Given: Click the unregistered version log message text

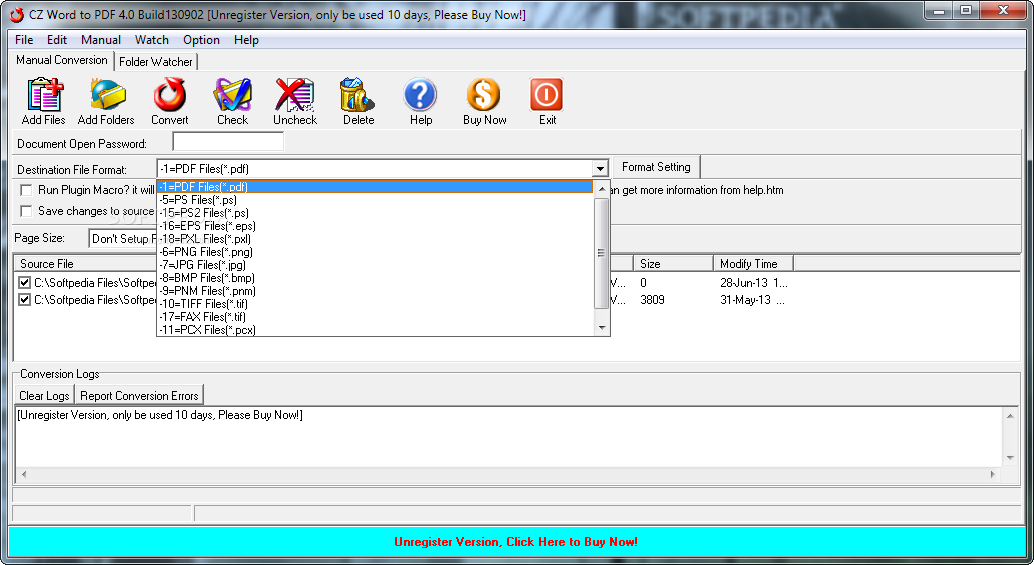Looking at the screenshot, I should tap(160, 415).
